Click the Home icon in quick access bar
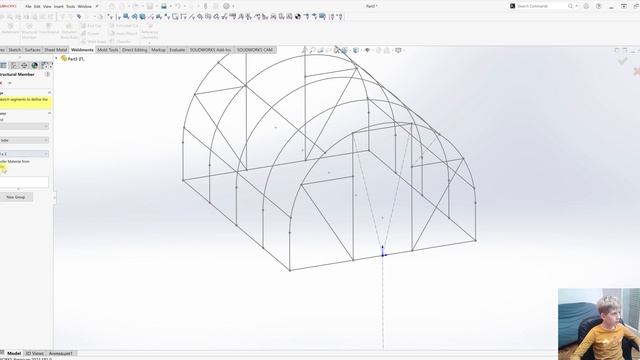The height and width of the screenshot is (360, 640). click(112, 6)
